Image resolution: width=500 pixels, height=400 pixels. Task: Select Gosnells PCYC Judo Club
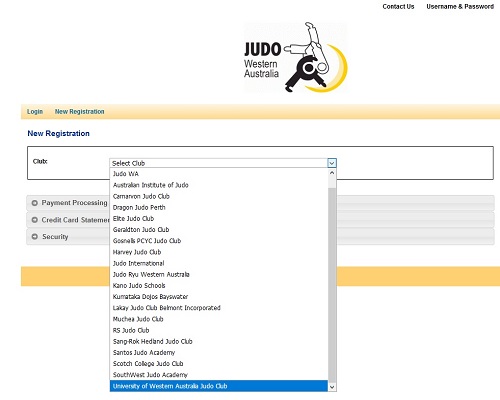[219, 241]
